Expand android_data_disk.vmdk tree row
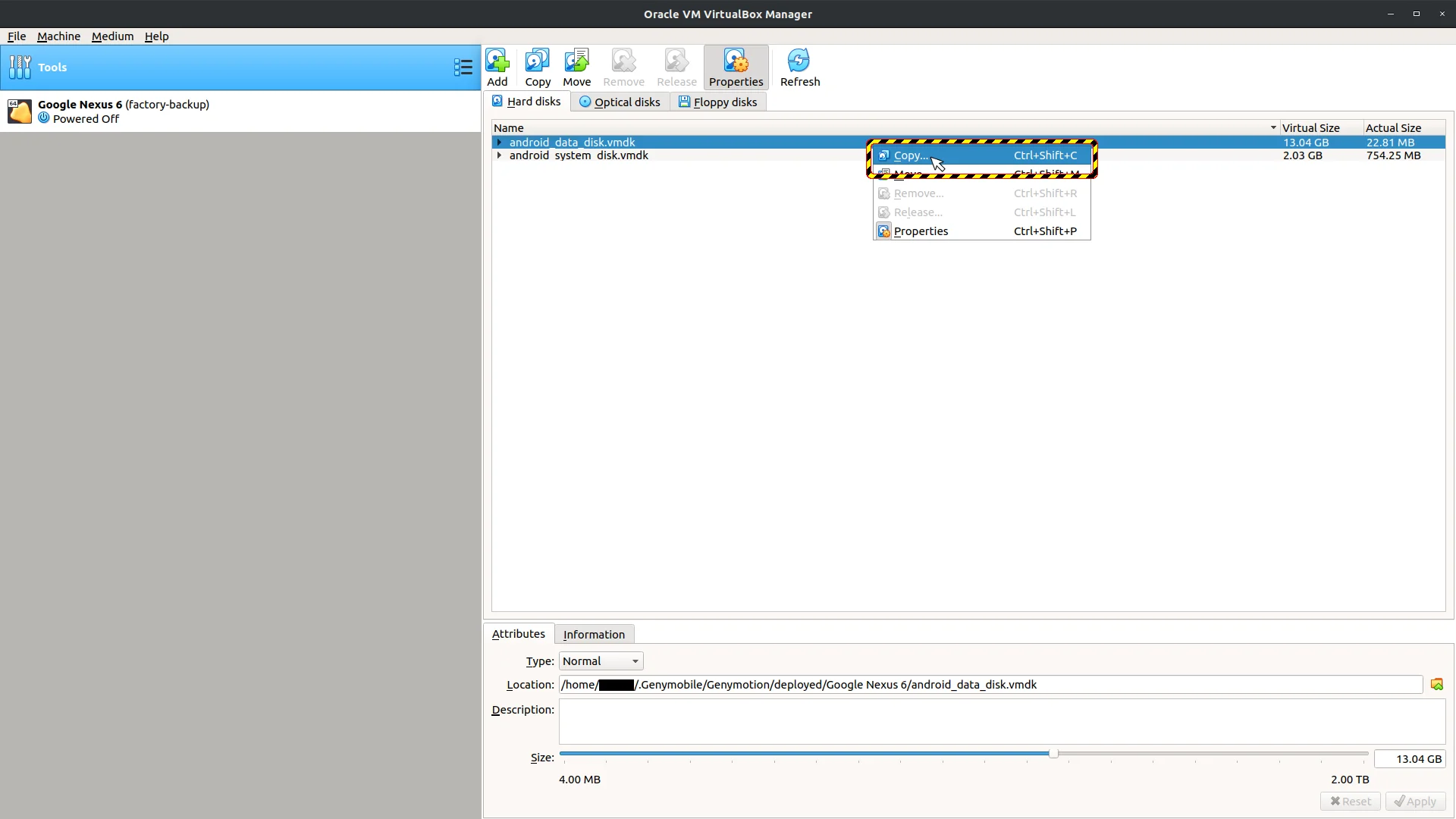 (499, 143)
